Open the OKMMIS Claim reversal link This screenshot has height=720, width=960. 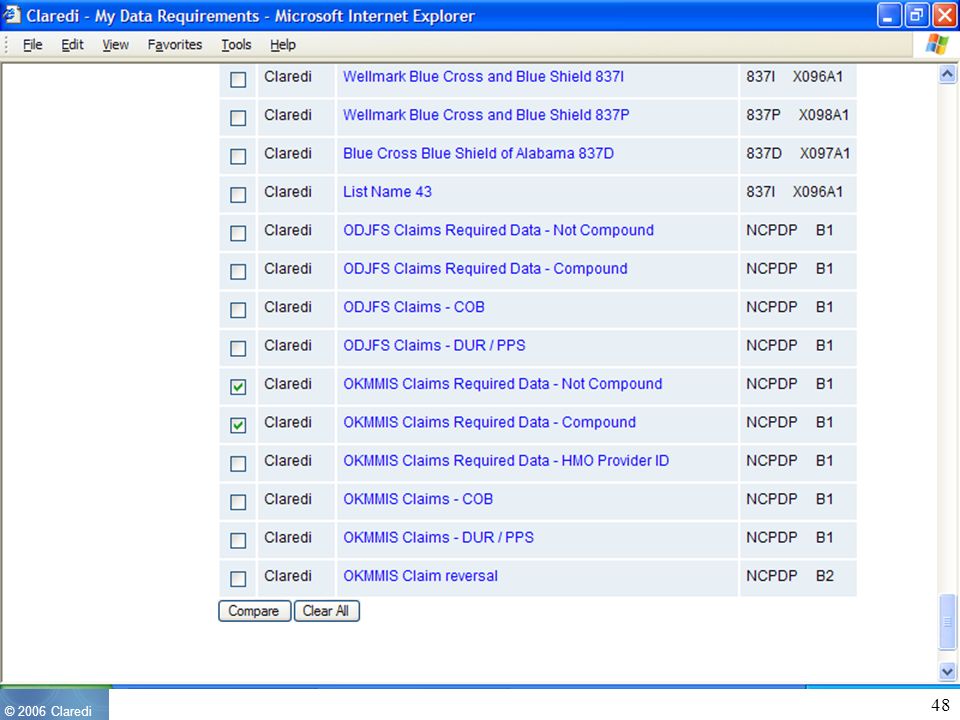tap(420, 576)
